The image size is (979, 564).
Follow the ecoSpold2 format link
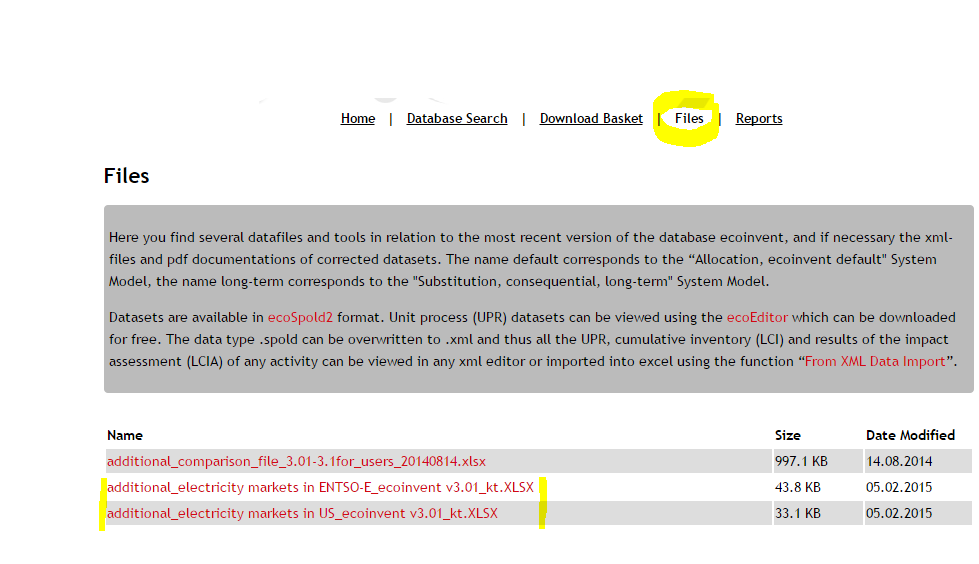pos(298,317)
